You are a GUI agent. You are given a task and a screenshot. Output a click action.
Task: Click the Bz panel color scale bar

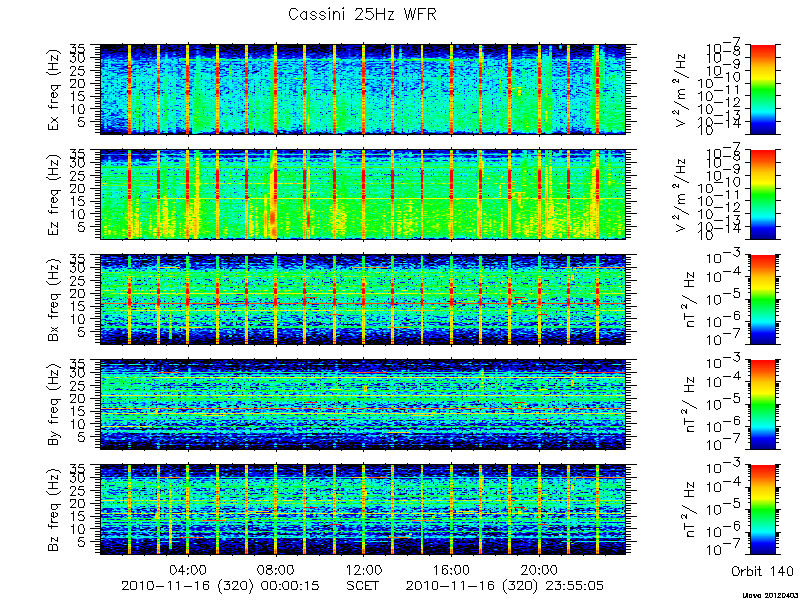click(762, 510)
